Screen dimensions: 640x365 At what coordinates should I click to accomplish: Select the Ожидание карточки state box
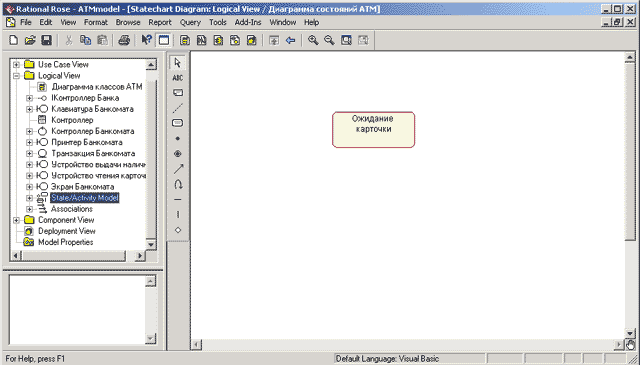click(373, 130)
